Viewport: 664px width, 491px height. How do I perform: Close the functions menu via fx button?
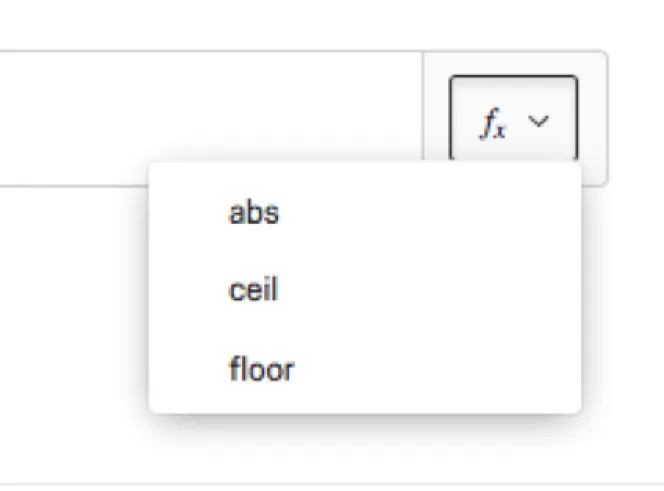tap(513, 119)
